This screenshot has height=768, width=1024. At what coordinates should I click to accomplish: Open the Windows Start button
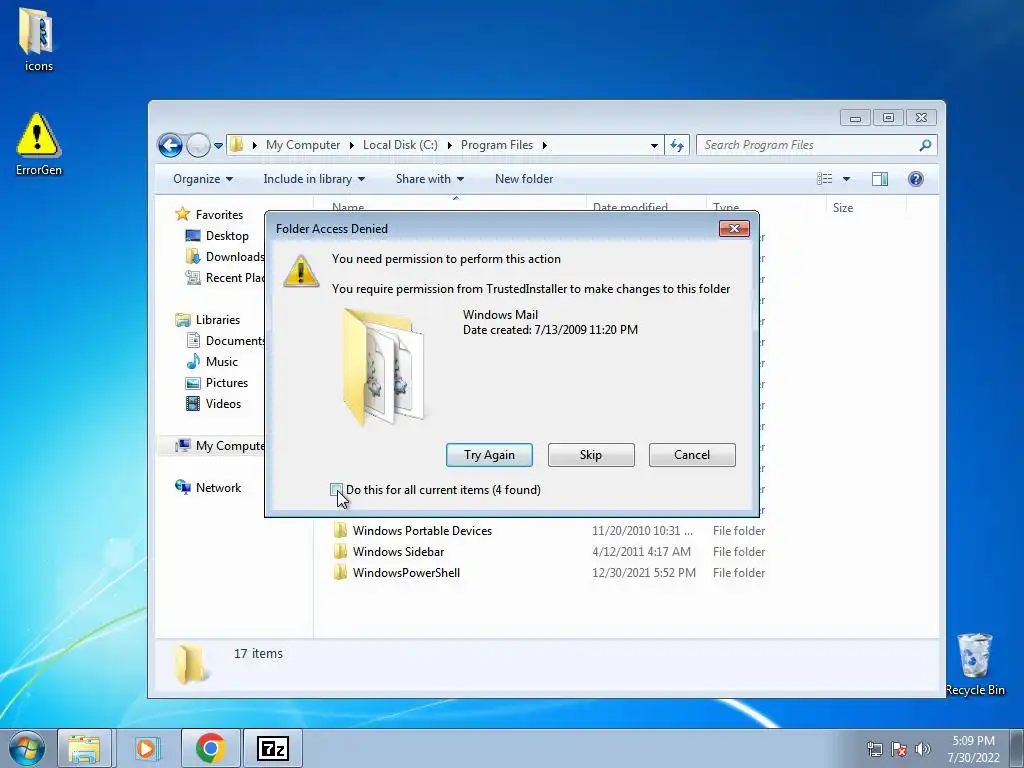click(27, 748)
